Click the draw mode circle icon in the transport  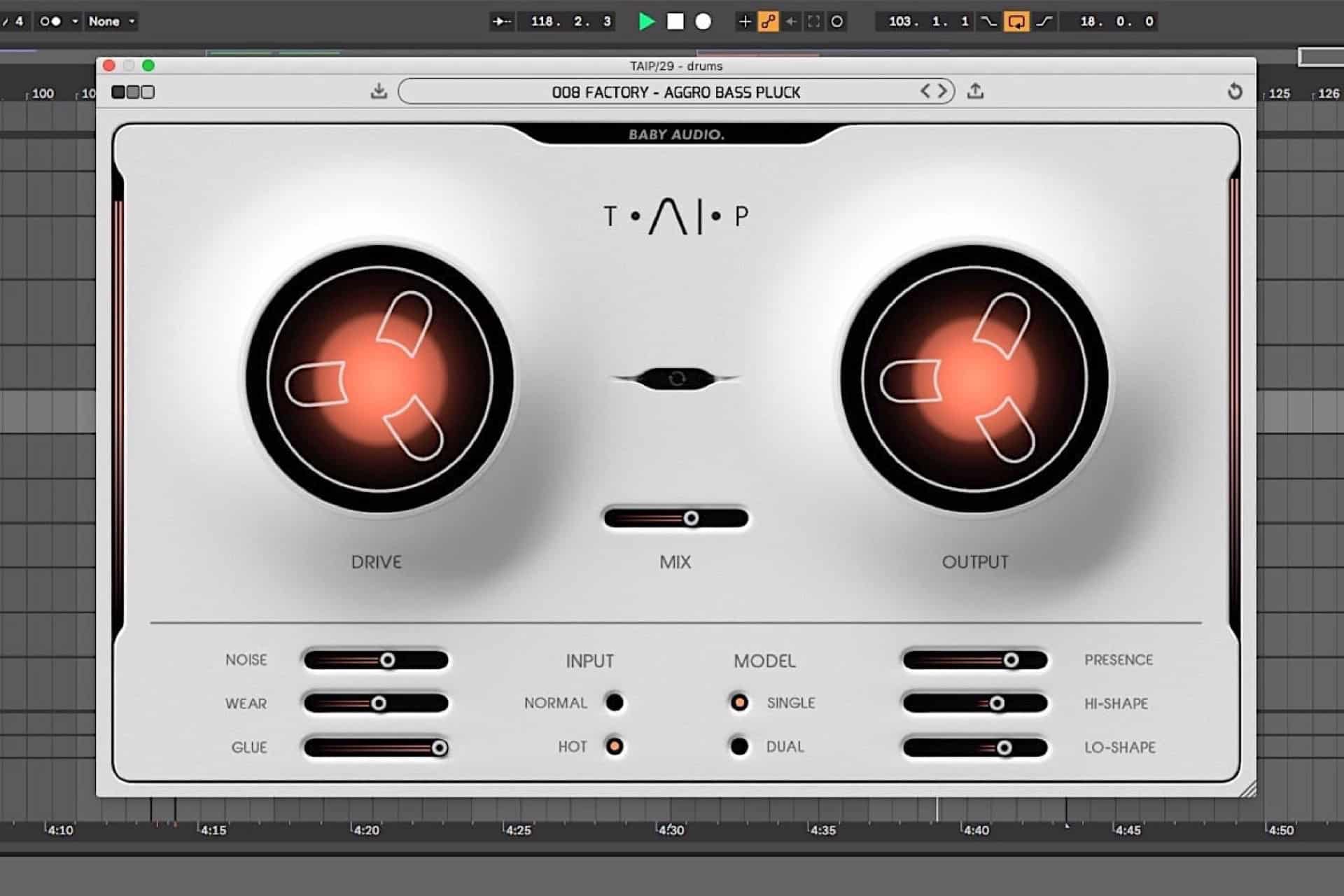click(x=837, y=22)
